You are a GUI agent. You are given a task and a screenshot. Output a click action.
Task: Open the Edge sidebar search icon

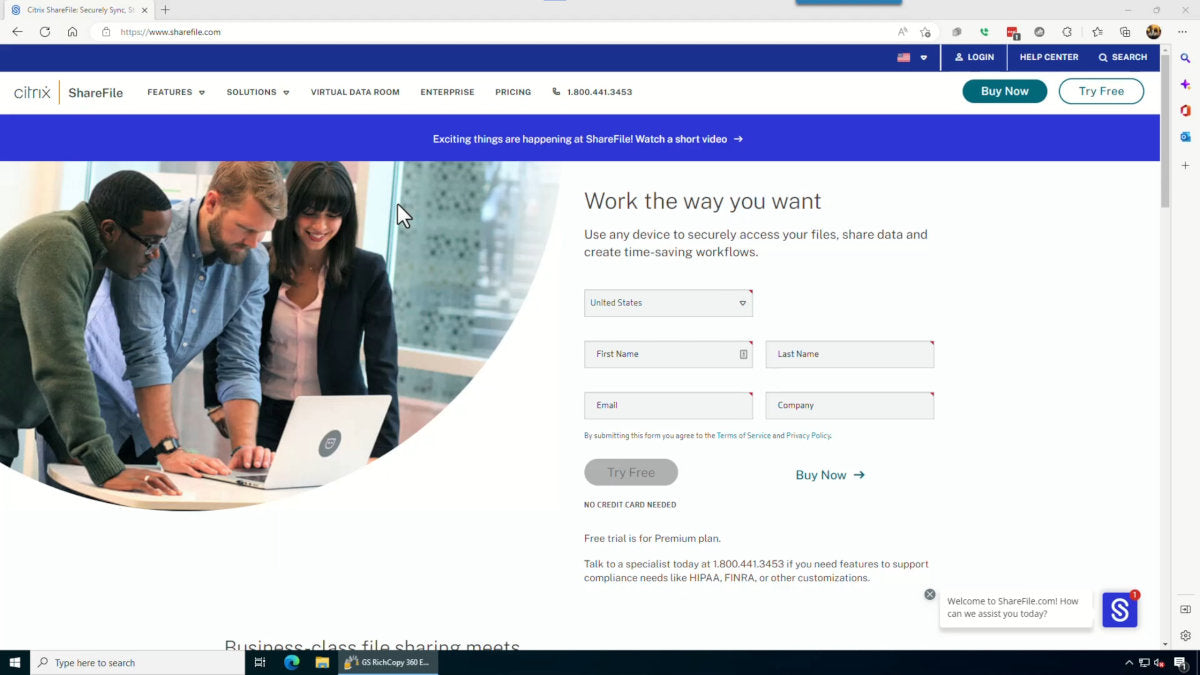[1185, 59]
